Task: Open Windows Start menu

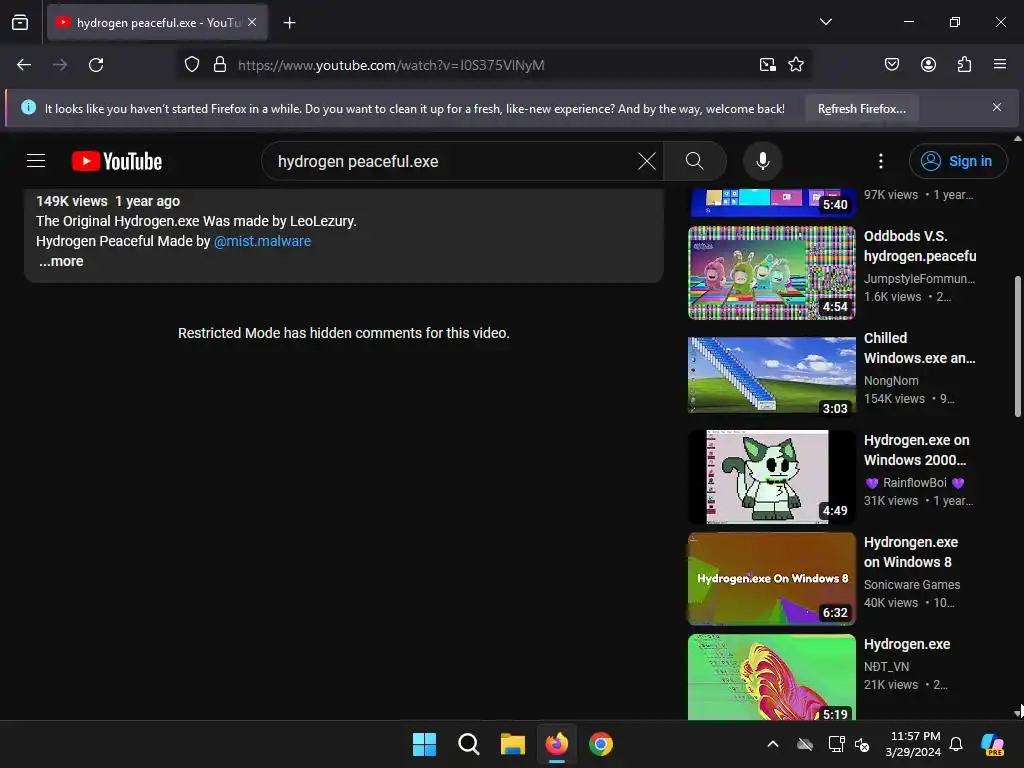Action: point(424,744)
